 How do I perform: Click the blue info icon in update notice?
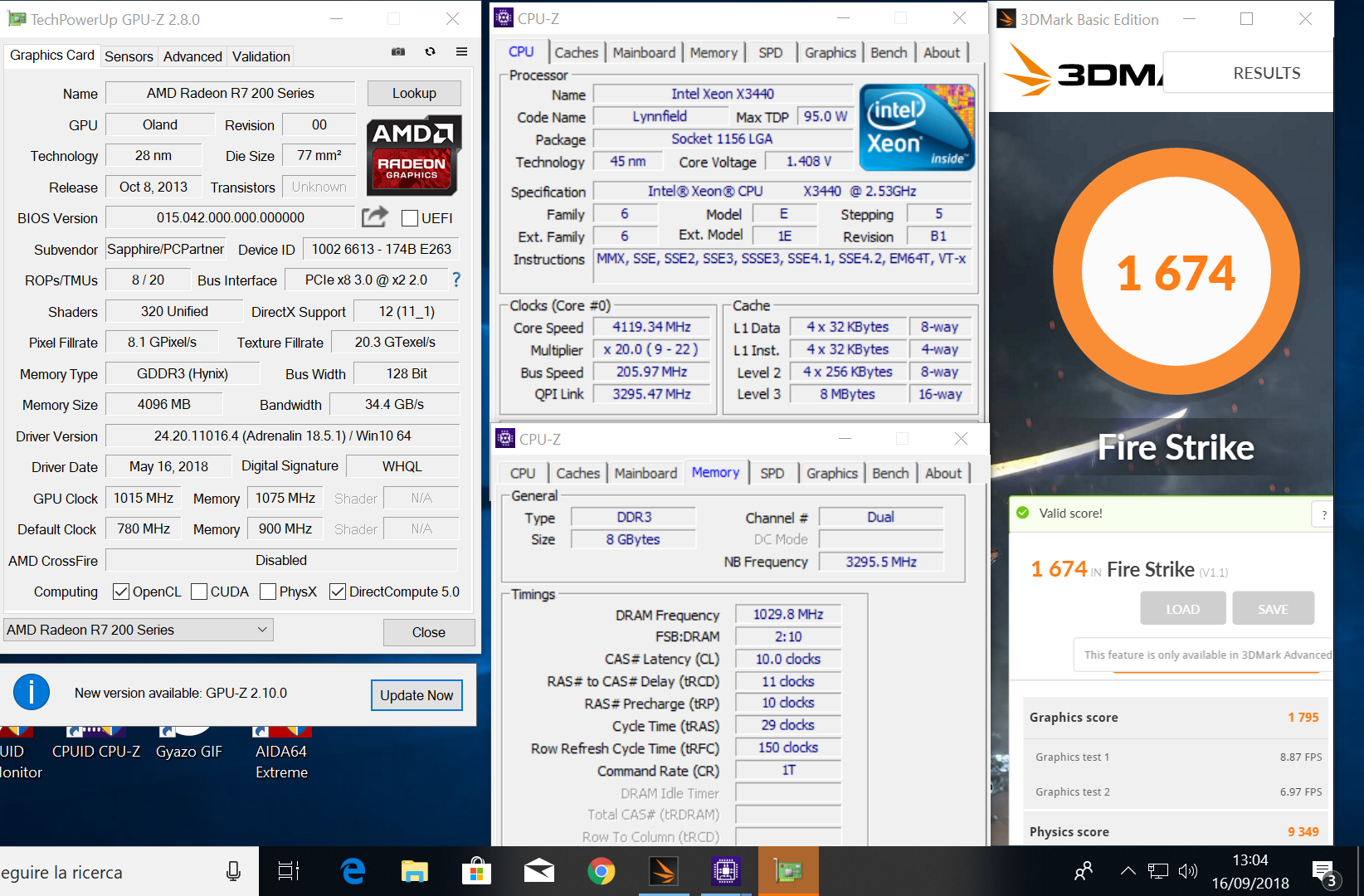[32, 692]
